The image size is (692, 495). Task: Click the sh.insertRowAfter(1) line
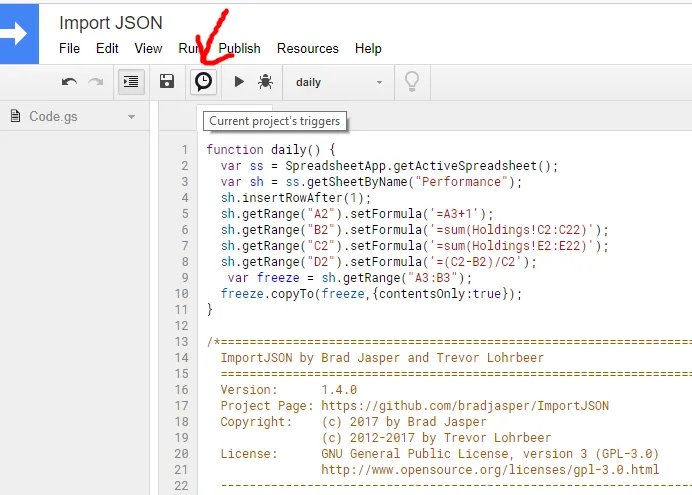(x=296, y=198)
